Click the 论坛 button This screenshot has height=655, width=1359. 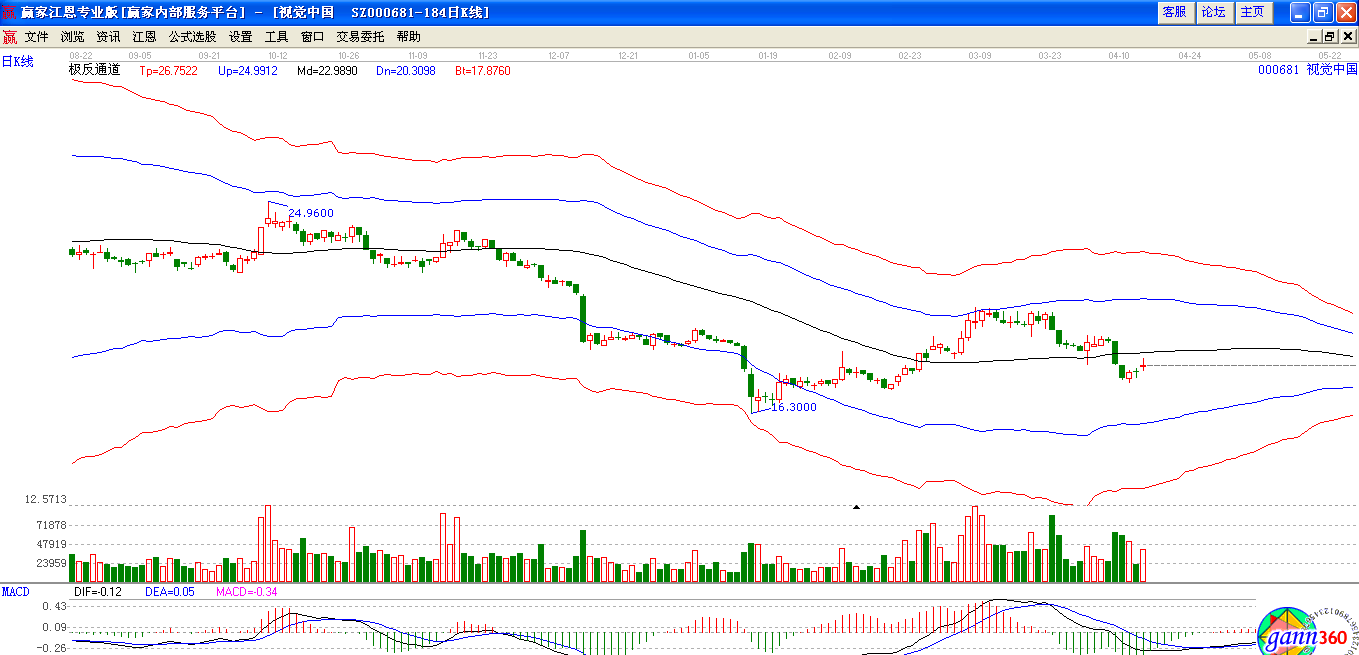[1213, 12]
